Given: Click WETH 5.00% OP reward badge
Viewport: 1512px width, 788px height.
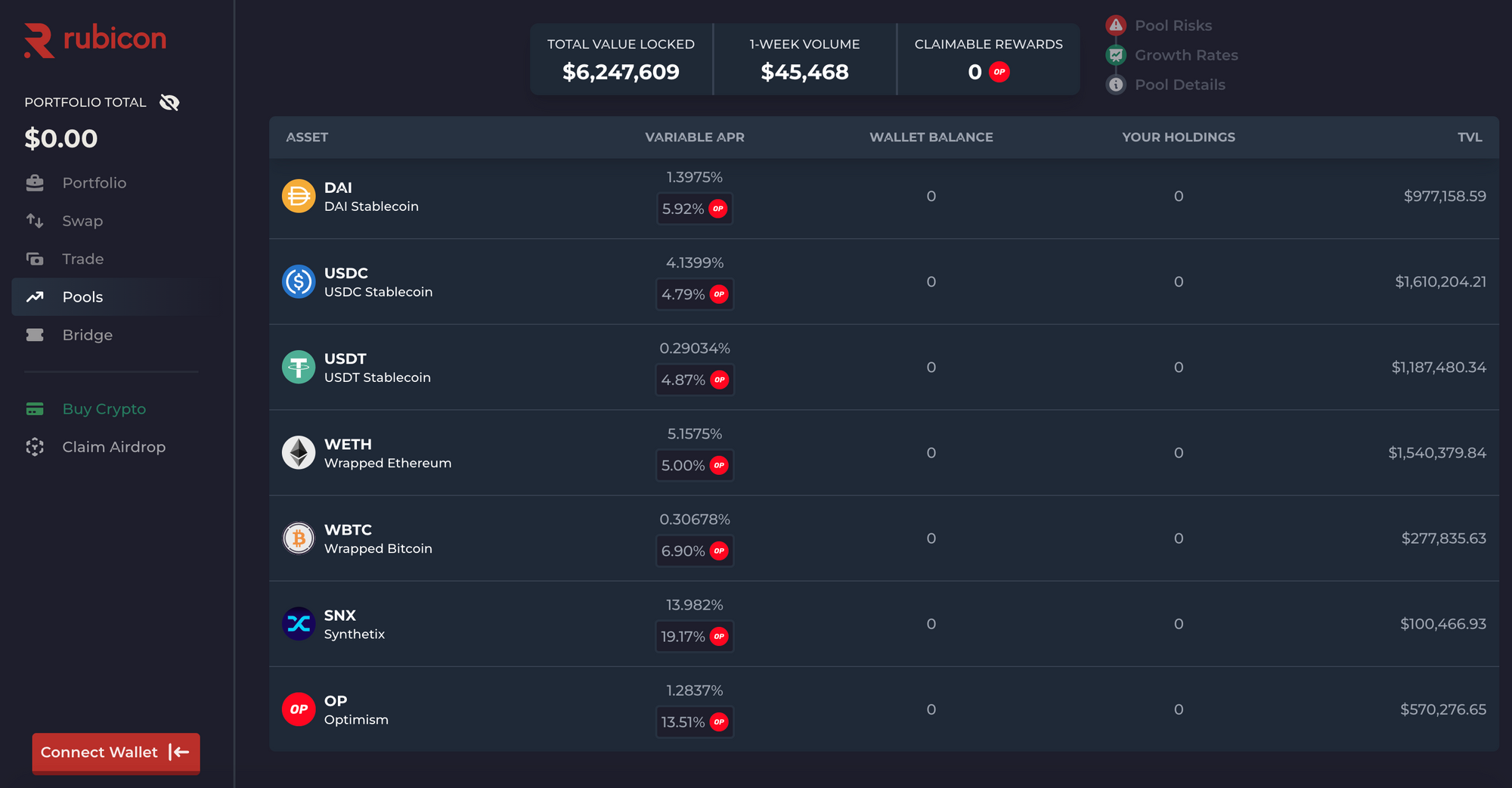Looking at the screenshot, I should [695, 465].
